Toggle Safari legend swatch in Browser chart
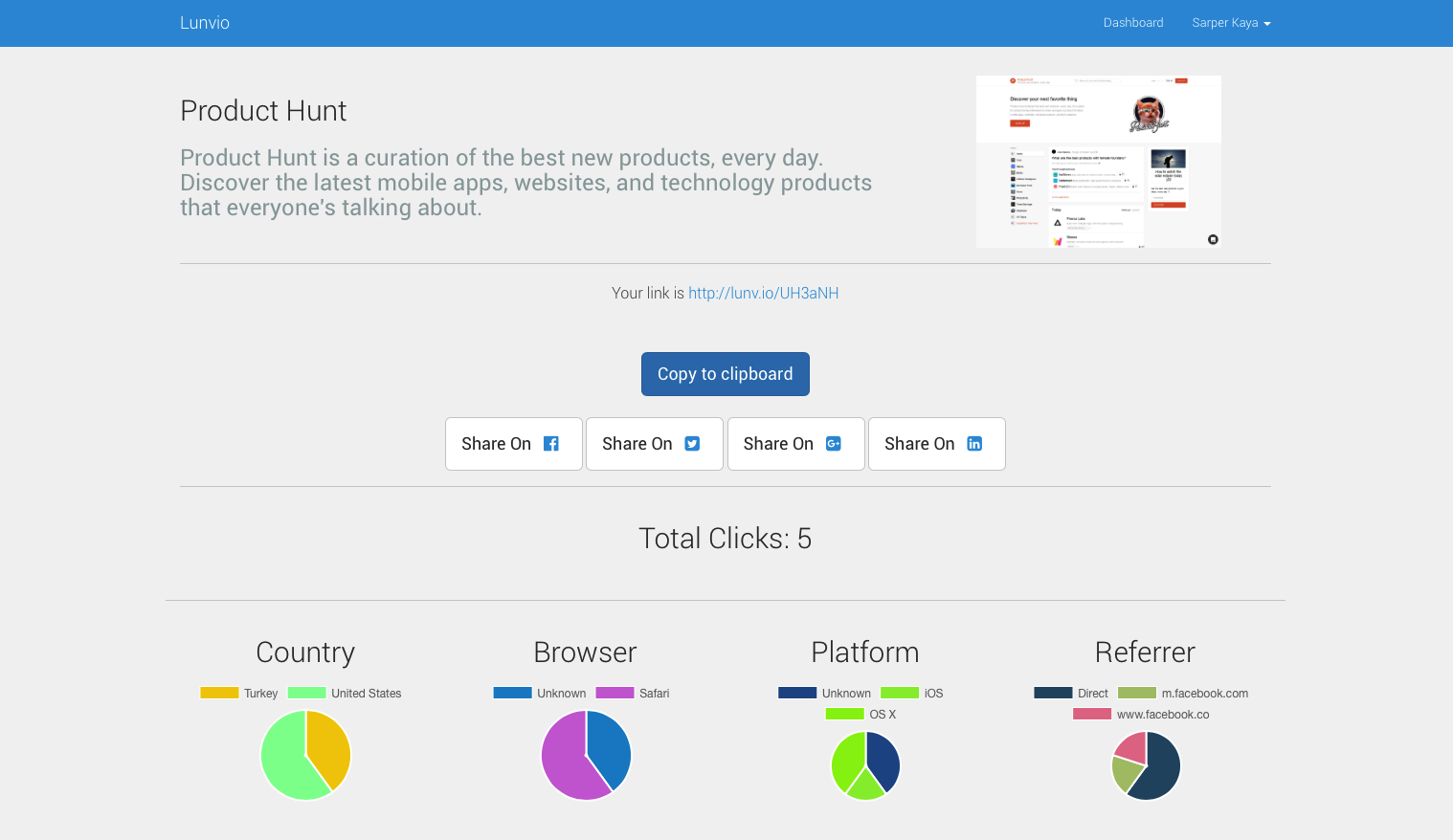 pos(615,693)
